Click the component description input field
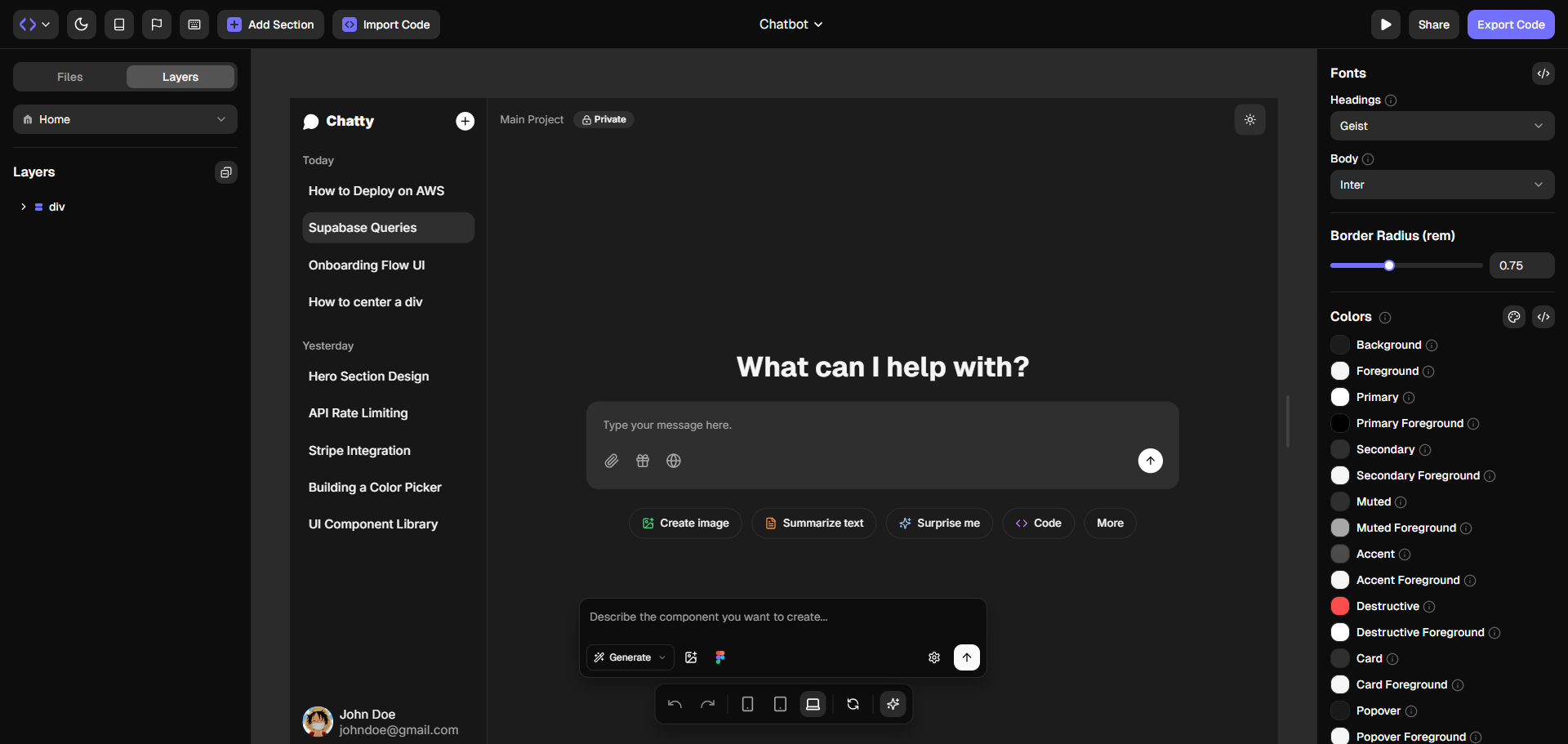This screenshot has width=1568, height=744. tap(782, 617)
